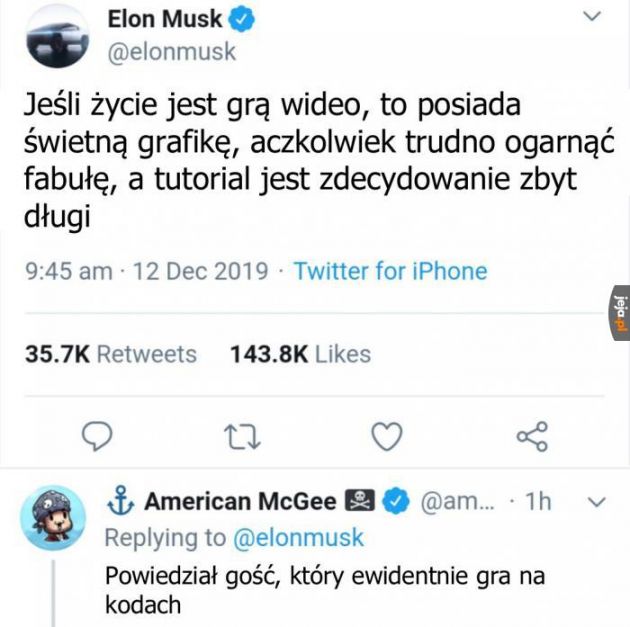Expand the reply tweet's options chevron
Viewport: 630px width, 627px height.
(x=597, y=501)
